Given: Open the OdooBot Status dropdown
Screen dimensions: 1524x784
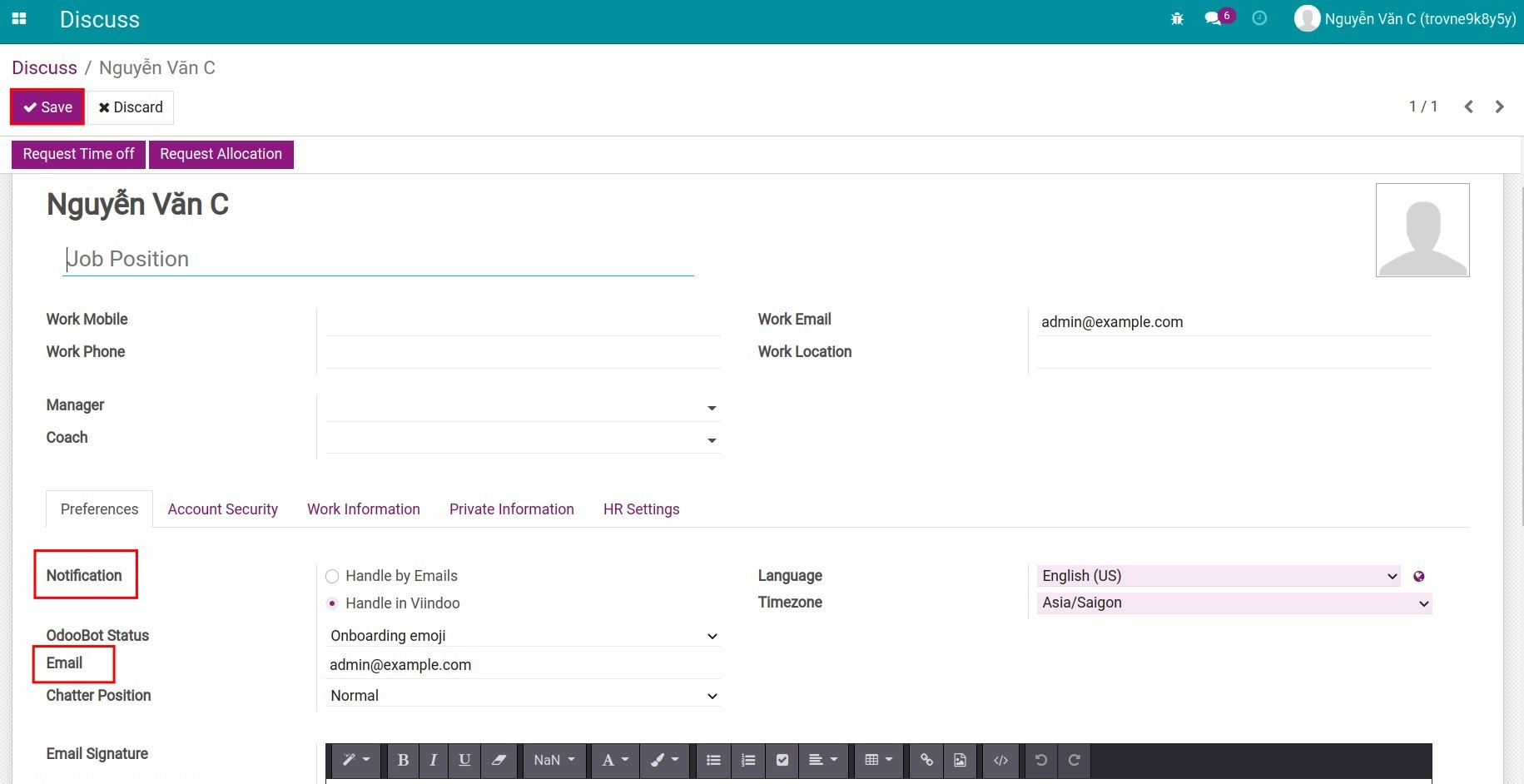Looking at the screenshot, I should coord(523,636).
